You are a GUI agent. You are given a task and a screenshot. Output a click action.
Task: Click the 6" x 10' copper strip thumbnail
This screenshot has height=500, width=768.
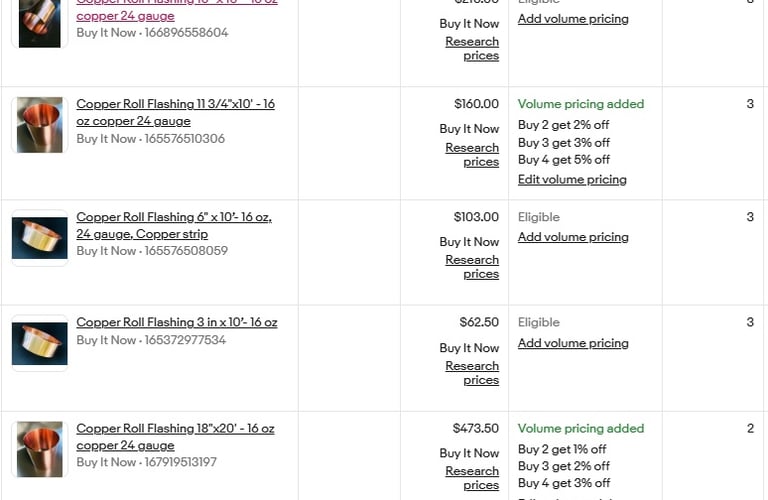[40, 238]
